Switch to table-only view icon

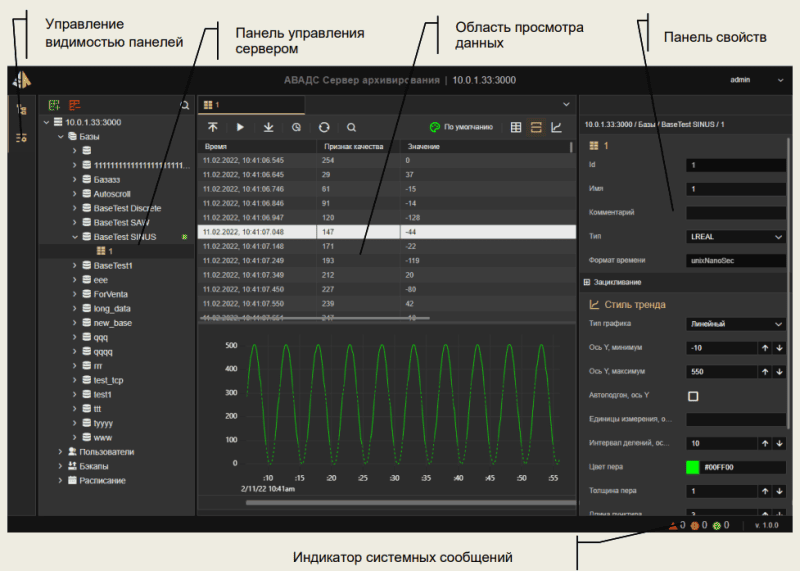click(x=516, y=128)
